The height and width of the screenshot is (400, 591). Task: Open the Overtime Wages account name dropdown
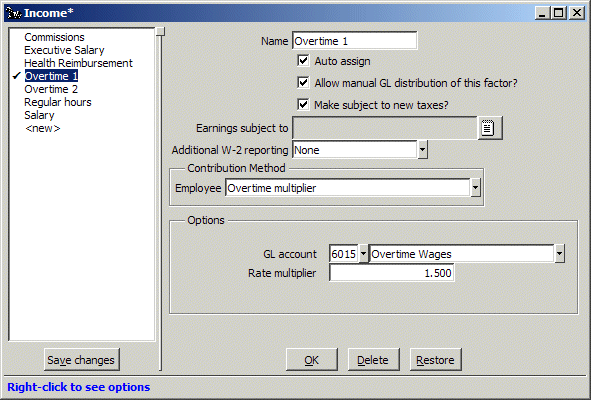[559, 254]
